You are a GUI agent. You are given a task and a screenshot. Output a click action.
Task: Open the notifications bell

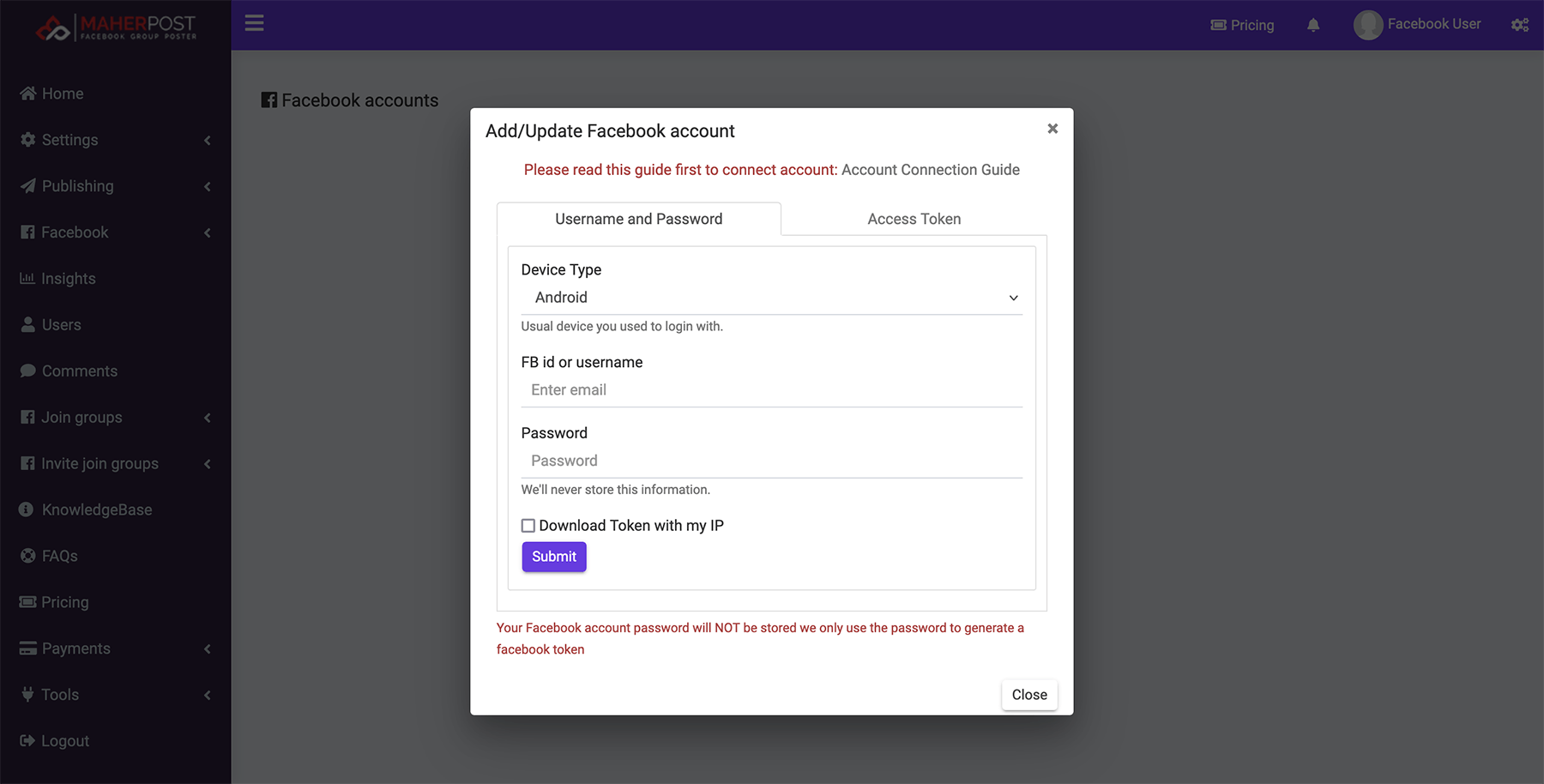click(x=1313, y=25)
